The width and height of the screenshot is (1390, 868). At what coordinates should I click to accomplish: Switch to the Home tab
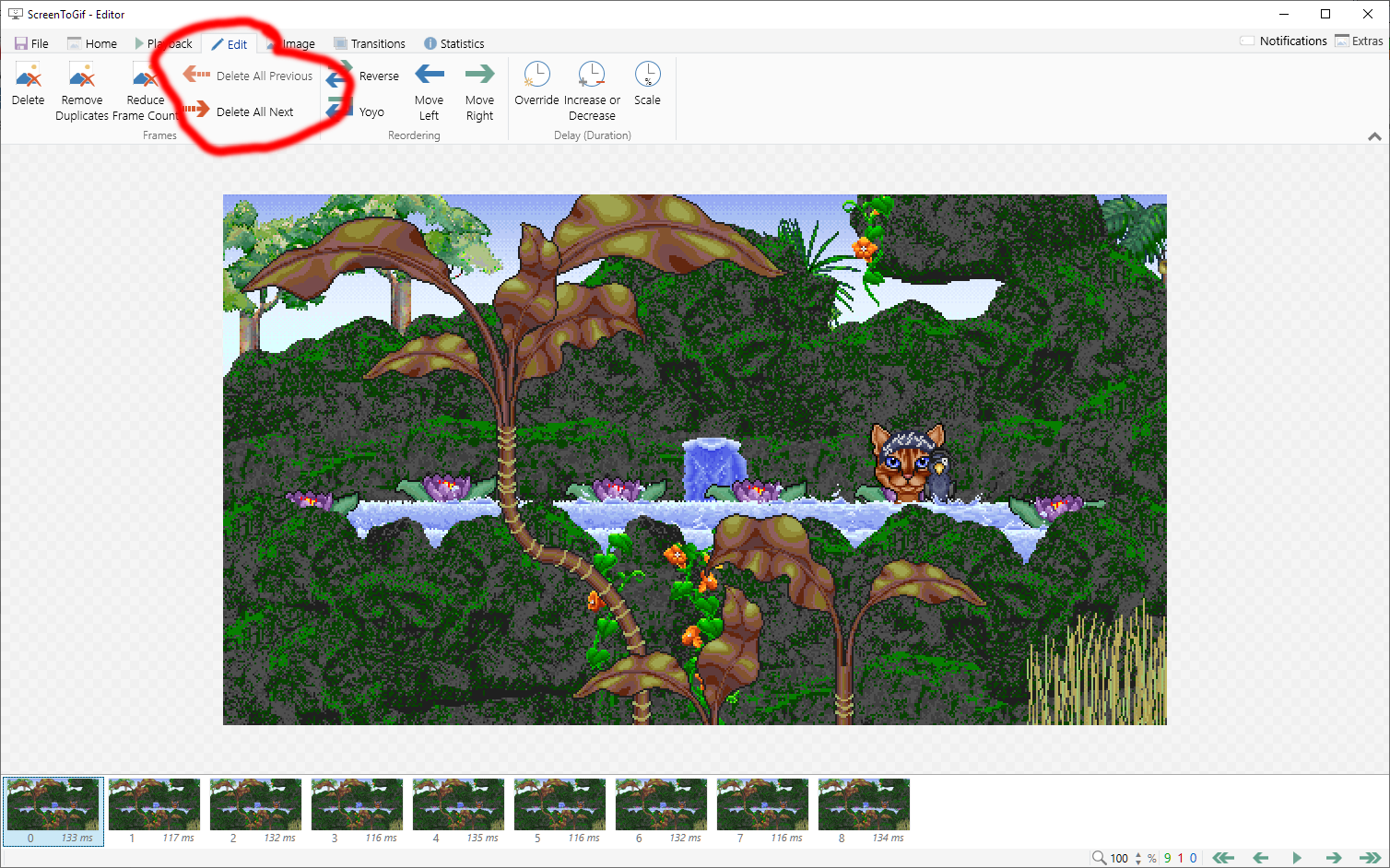(92, 43)
